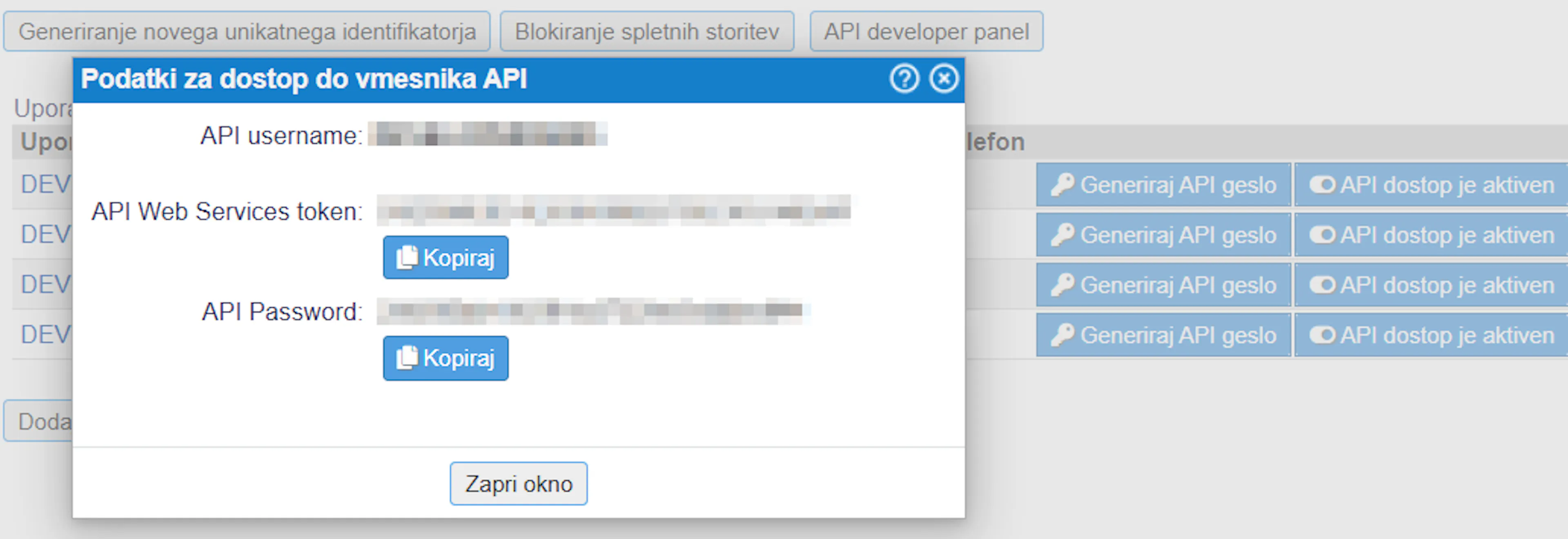This screenshot has width=1568, height=539.
Task: Click Blokiranje spletnih storitev
Action: (x=647, y=31)
